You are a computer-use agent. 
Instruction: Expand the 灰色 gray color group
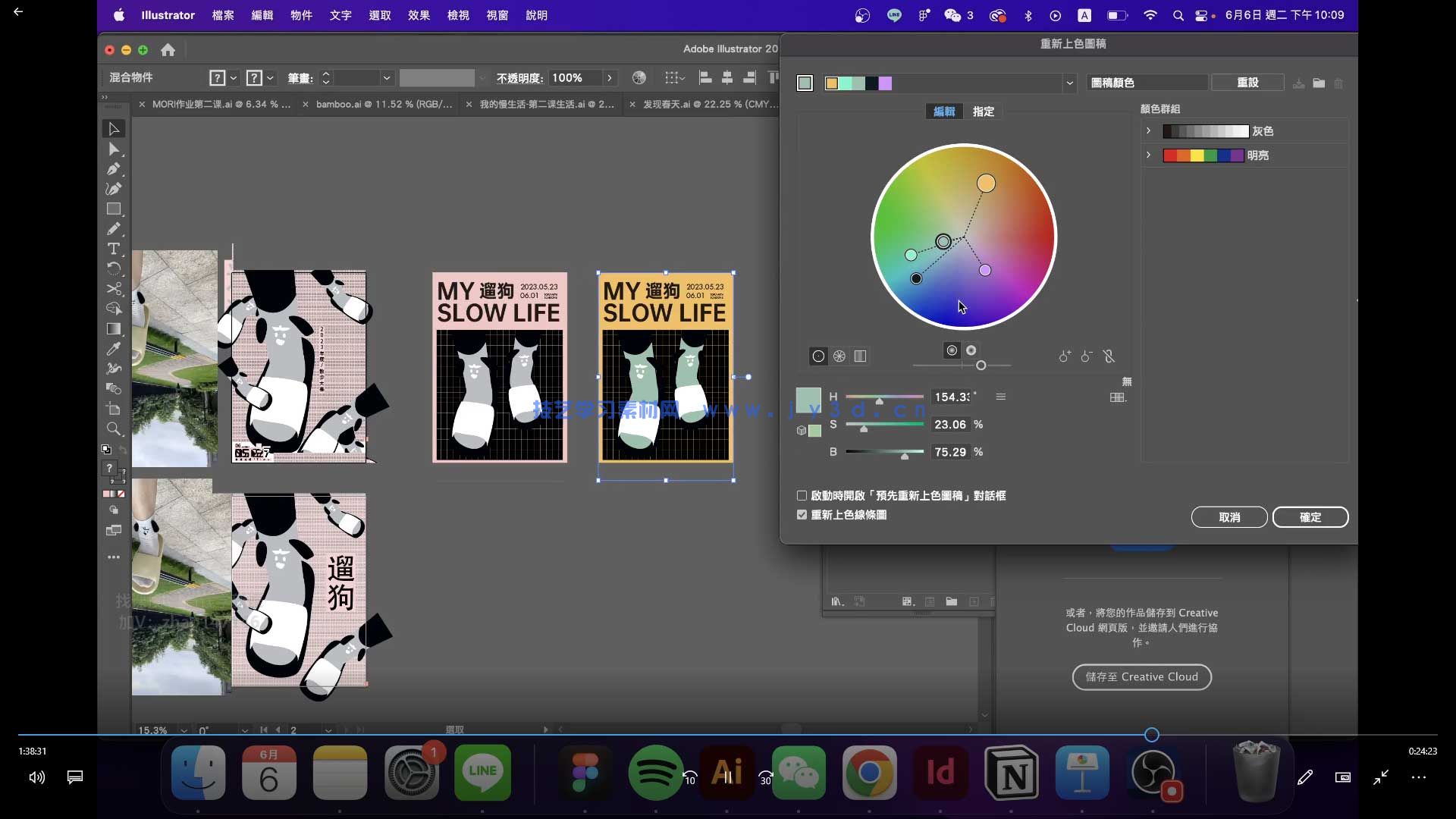[x=1148, y=131]
